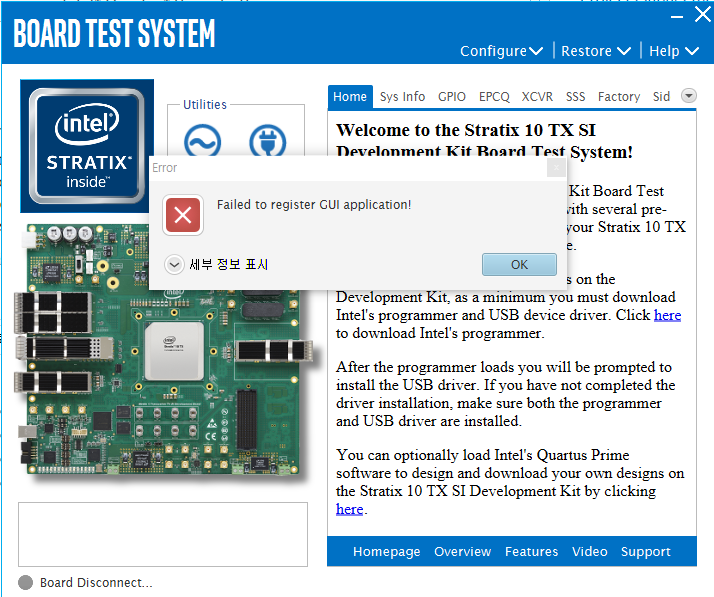This screenshot has height=597, width=714.
Task: Click OK in the Error dialog
Action: pos(519,265)
